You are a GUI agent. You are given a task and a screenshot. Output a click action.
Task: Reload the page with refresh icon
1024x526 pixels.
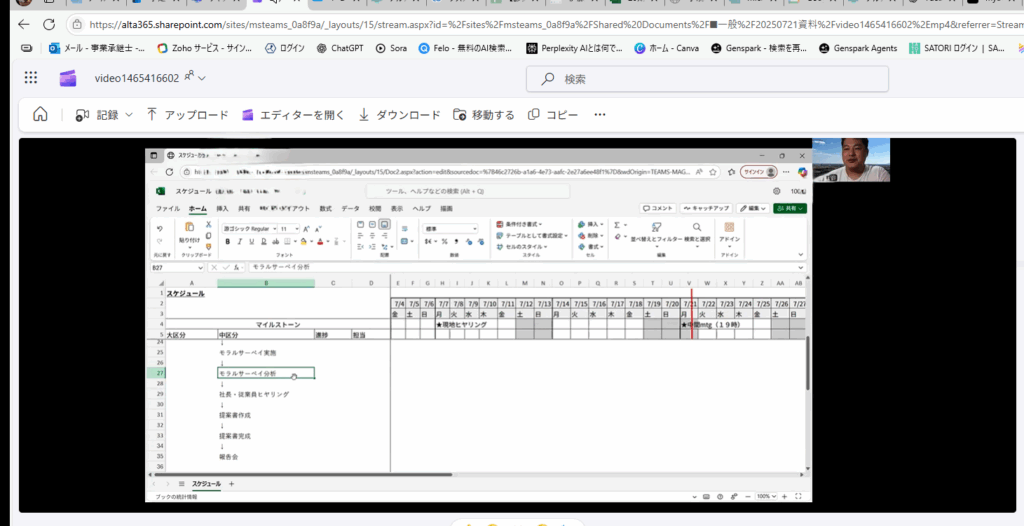pos(49,25)
